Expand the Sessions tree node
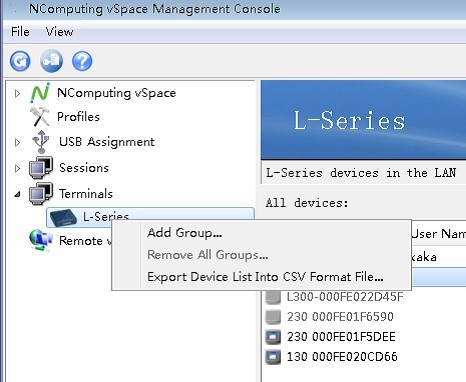The height and width of the screenshot is (382, 466). [x=17, y=168]
